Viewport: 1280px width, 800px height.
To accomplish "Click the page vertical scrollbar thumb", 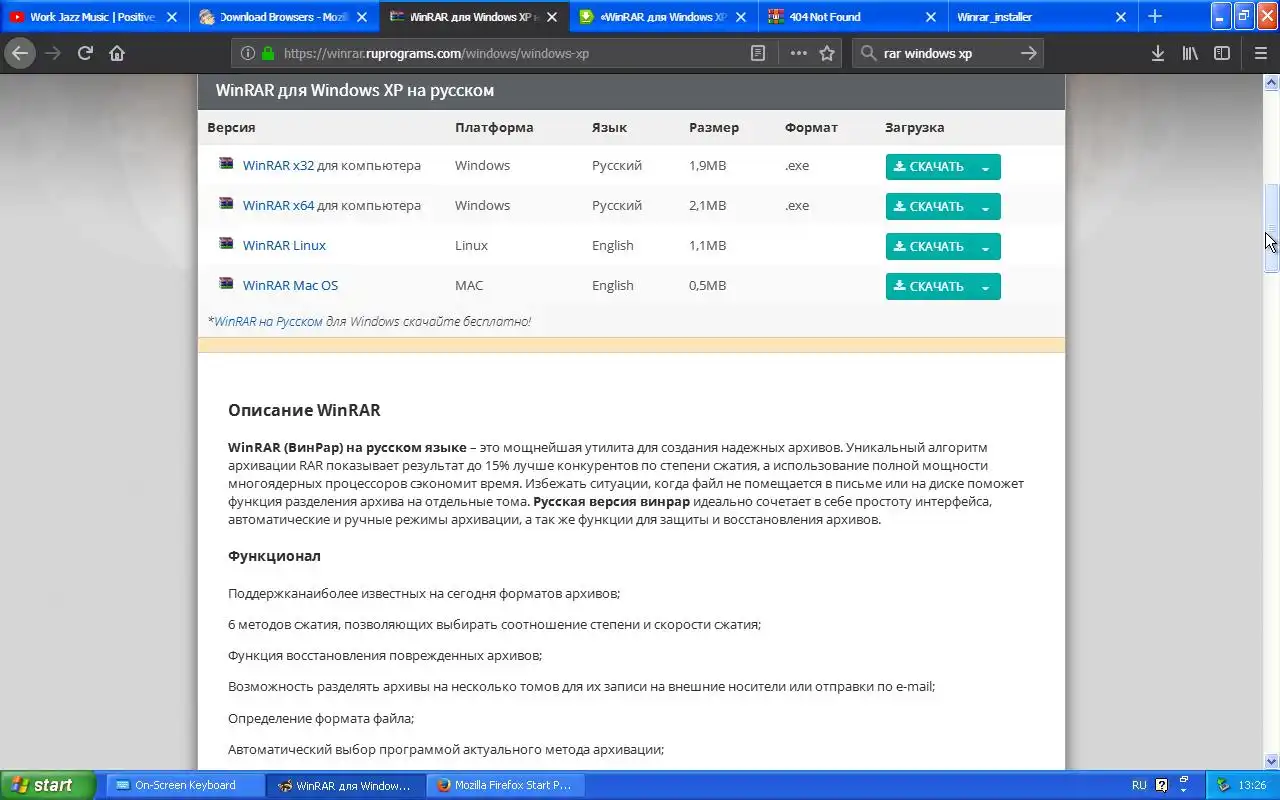I will tap(1272, 228).
